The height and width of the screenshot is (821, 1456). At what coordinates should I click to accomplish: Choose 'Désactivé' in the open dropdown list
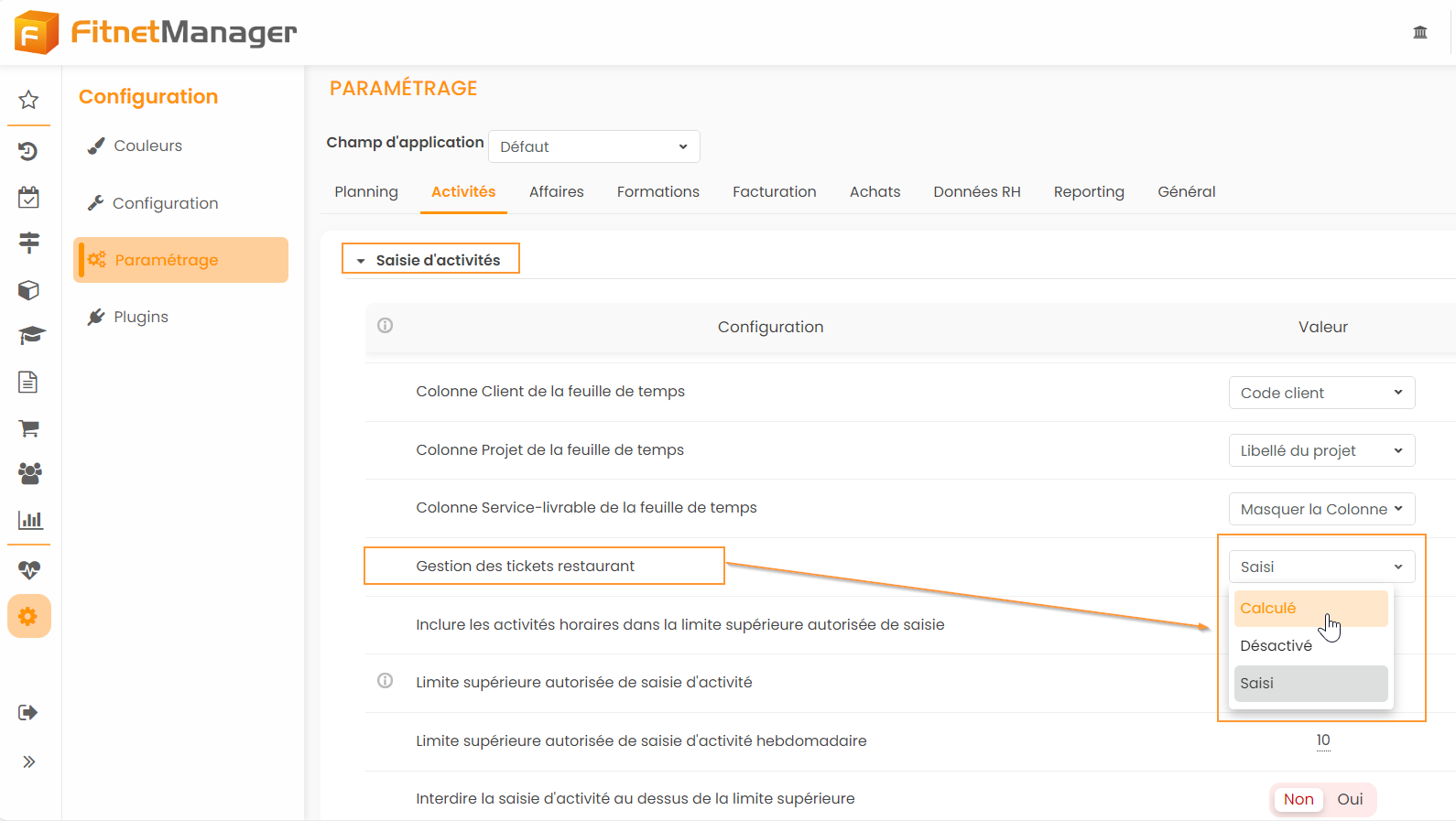click(1276, 646)
